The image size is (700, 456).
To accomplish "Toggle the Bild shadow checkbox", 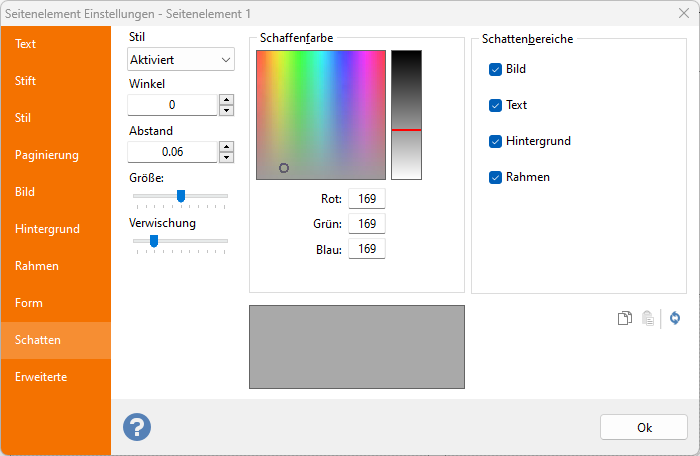I will point(495,70).
